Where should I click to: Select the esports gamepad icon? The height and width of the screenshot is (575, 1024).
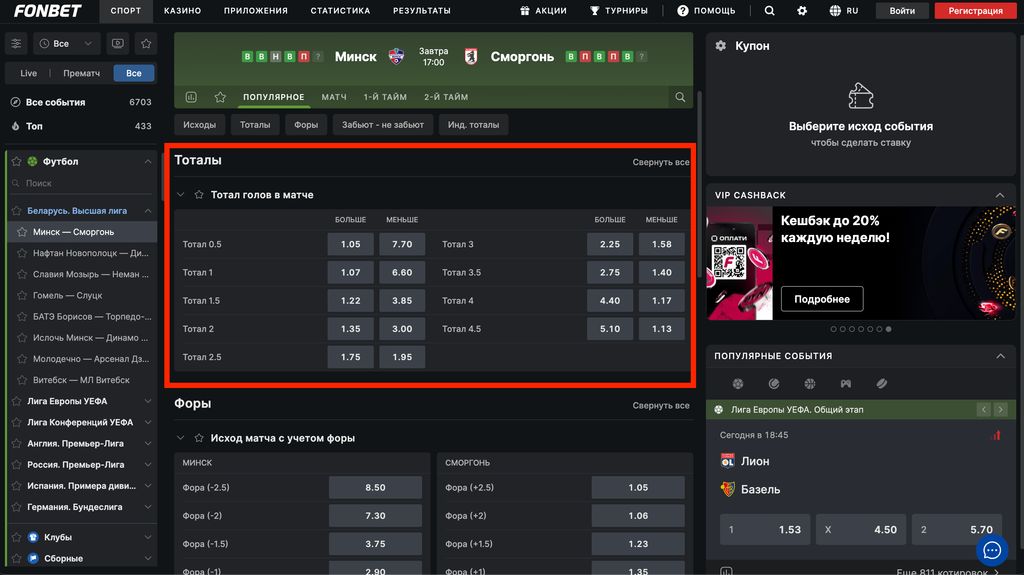pyautogui.click(x=845, y=383)
